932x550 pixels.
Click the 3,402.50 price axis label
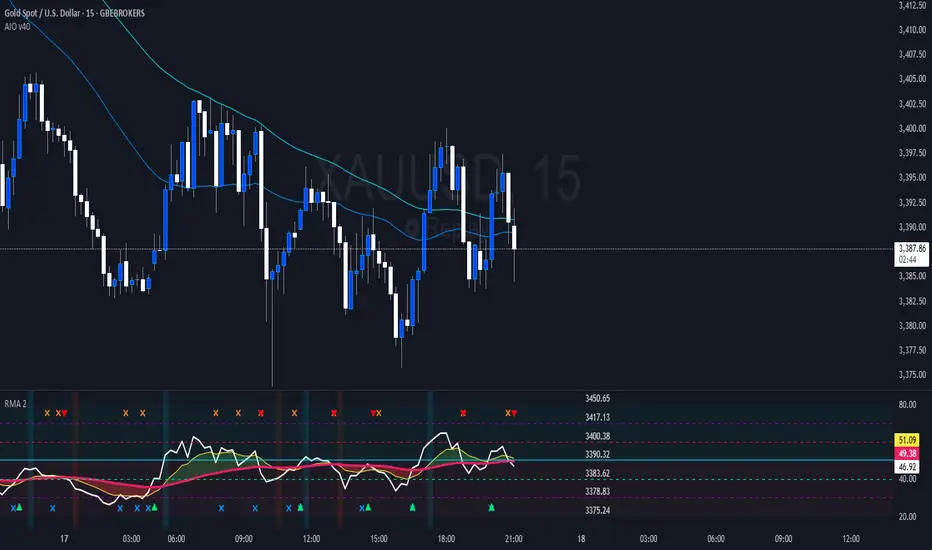click(912, 104)
